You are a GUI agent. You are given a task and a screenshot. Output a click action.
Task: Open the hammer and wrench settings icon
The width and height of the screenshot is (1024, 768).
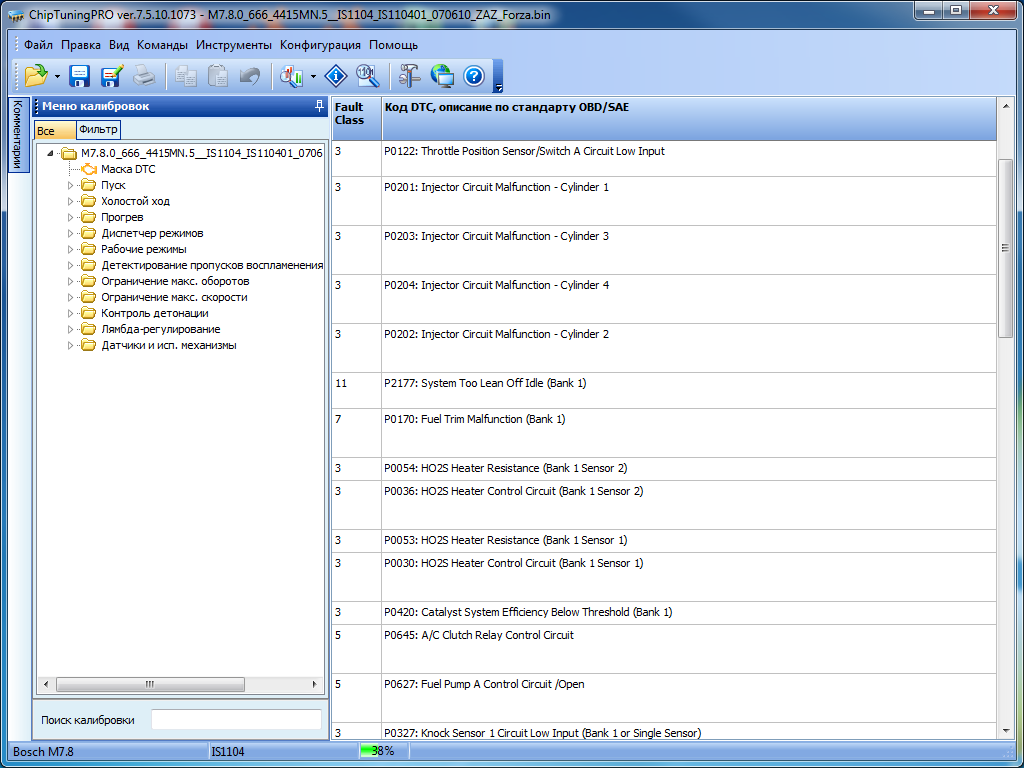pos(410,76)
